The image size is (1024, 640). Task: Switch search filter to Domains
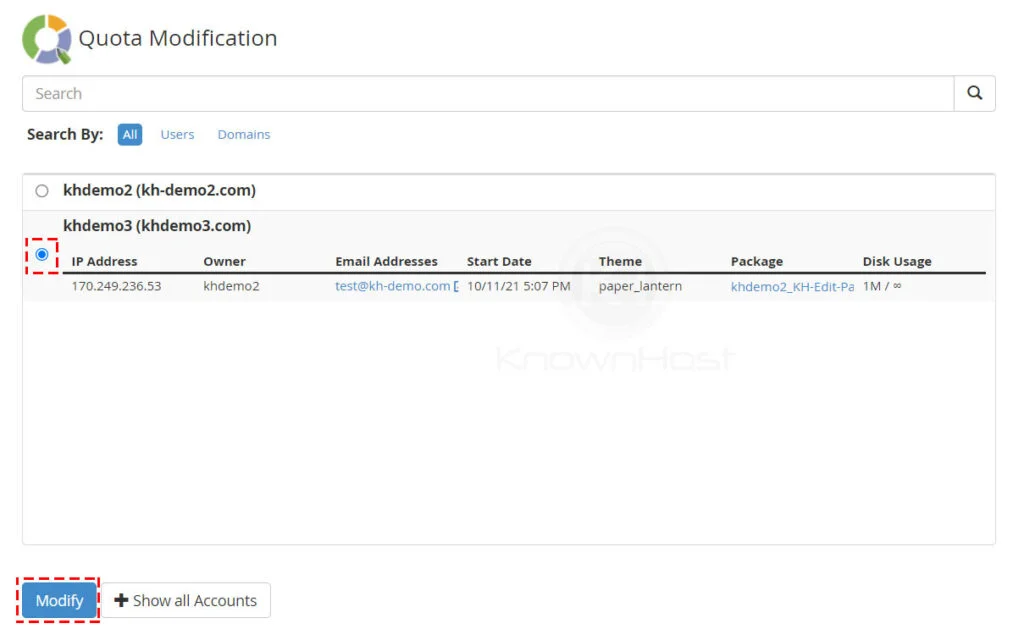(244, 135)
